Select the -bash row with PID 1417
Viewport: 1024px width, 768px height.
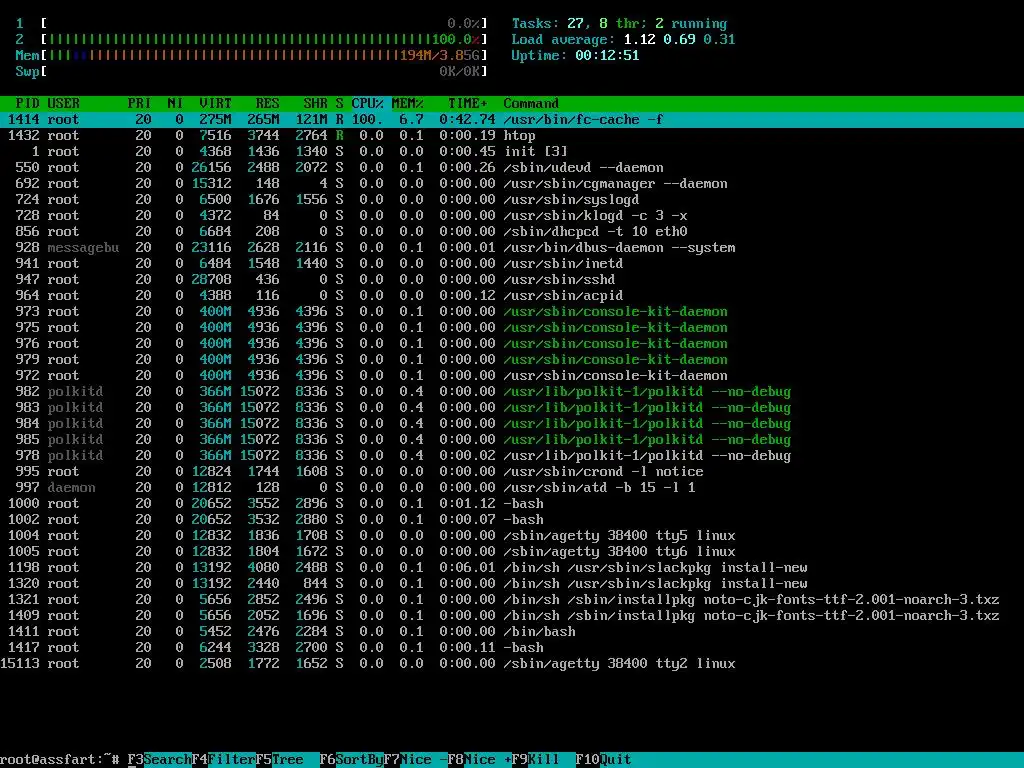pos(512,647)
